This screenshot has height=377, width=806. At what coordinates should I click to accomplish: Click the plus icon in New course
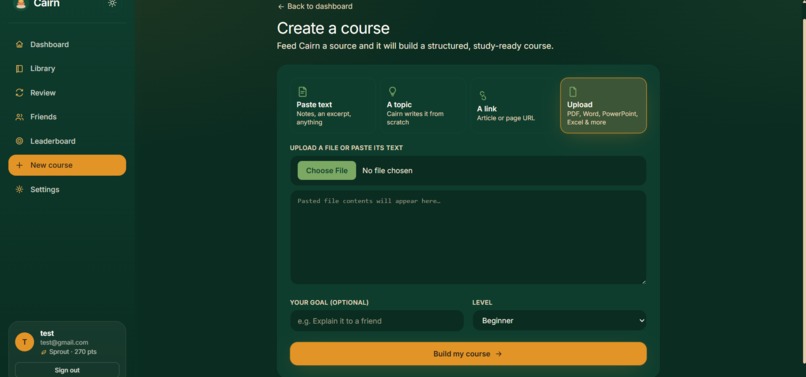(x=20, y=165)
